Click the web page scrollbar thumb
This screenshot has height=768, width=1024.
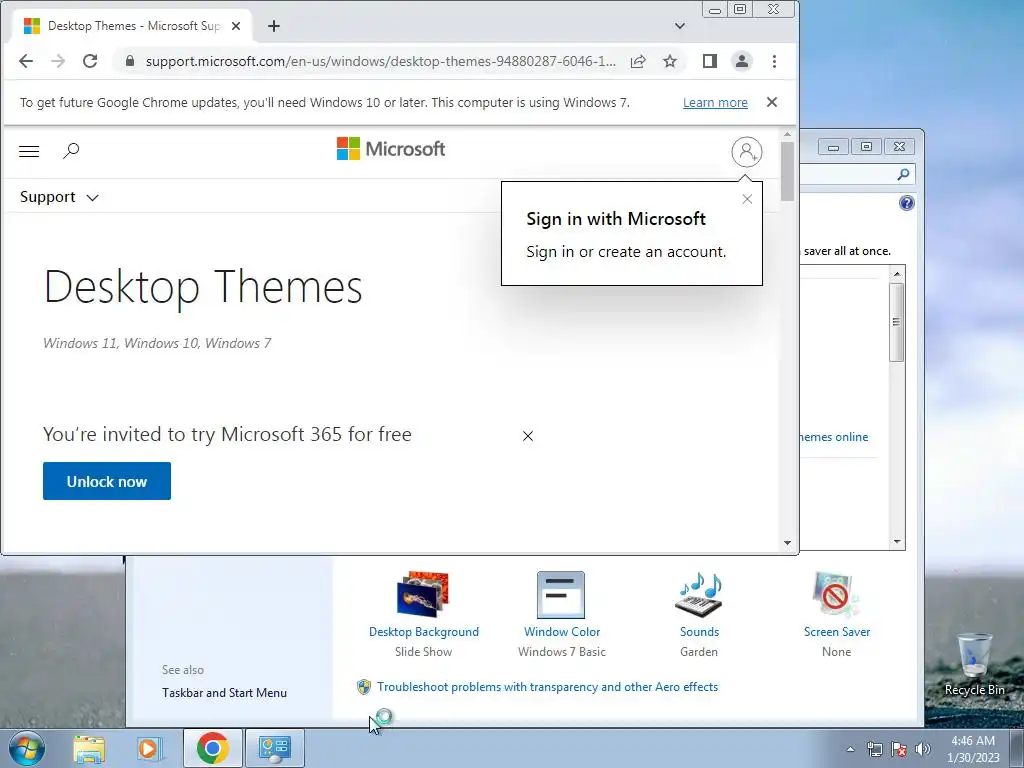pyautogui.click(x=787, y=172)
